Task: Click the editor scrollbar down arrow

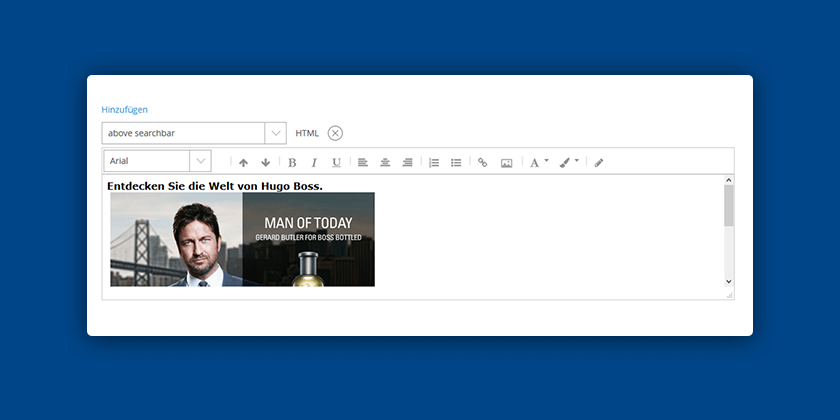Action: pos(729,281)
